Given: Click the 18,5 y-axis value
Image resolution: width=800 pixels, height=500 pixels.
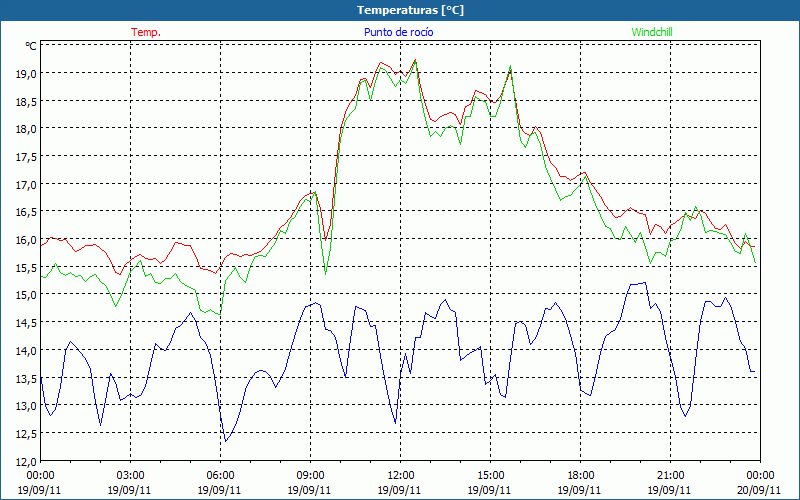Looking at the screenshot, I should click(27, 102).
